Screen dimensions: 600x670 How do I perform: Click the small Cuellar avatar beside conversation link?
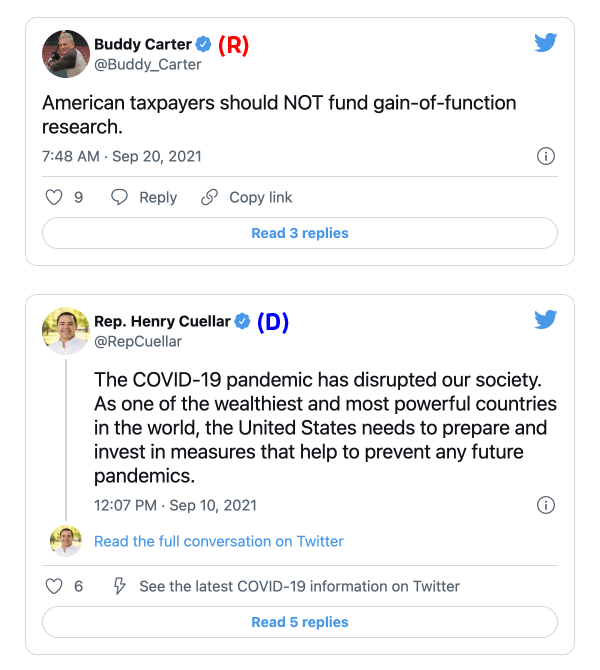[66, 541]
